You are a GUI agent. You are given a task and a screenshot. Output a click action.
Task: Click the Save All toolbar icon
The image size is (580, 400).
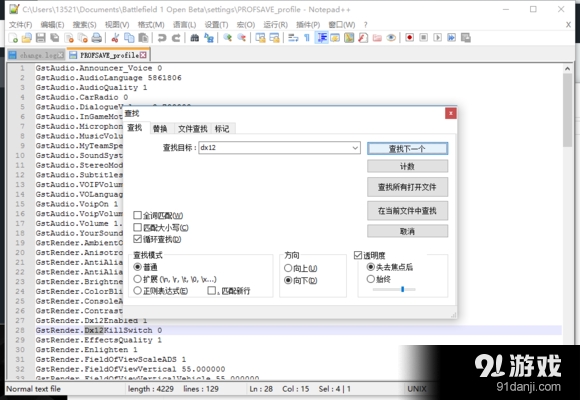[x=55, y=38]
